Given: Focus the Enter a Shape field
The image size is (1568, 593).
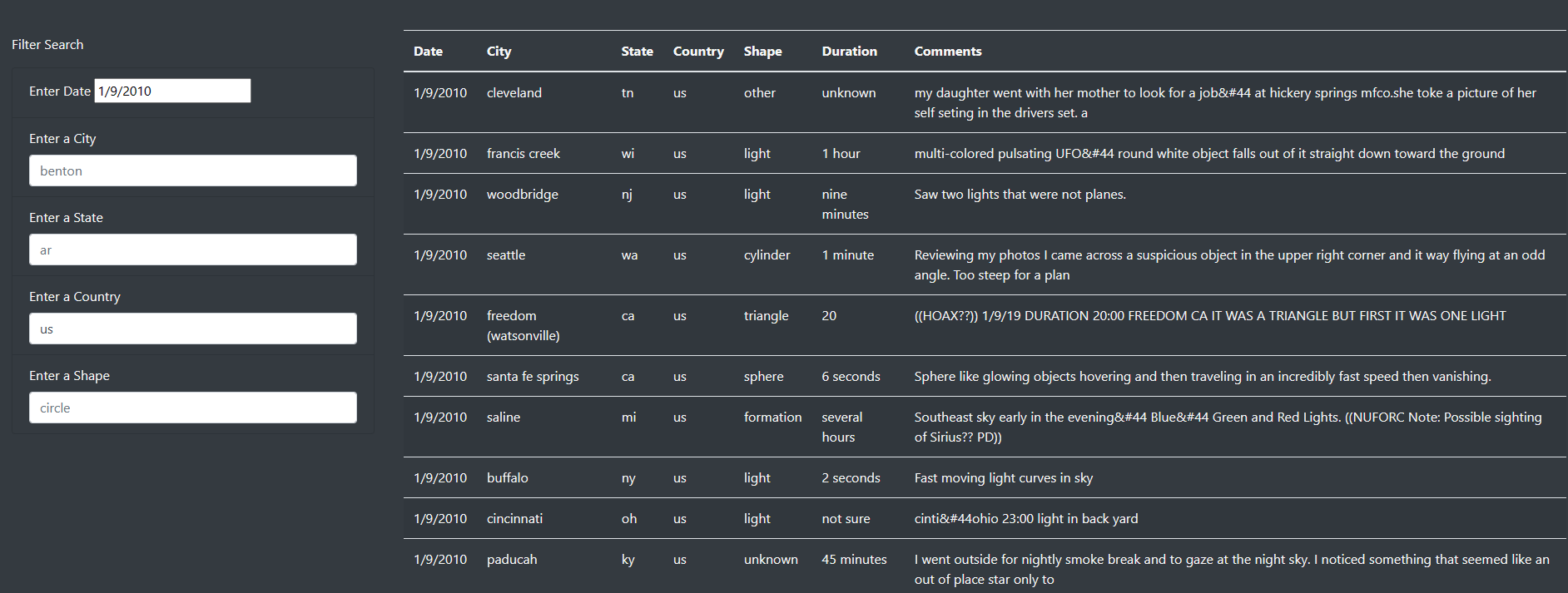Looking at the screenshot, I should pos(193,408).
